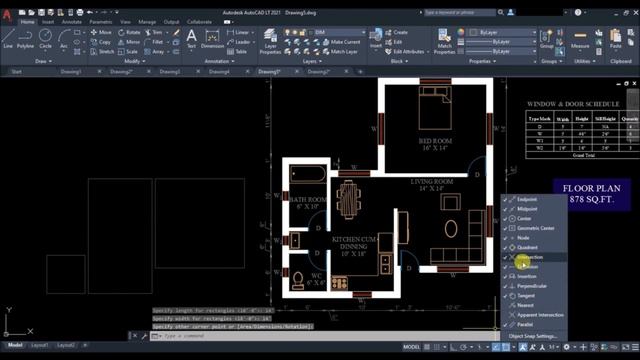Click the Move tool

tap(101, 32)
